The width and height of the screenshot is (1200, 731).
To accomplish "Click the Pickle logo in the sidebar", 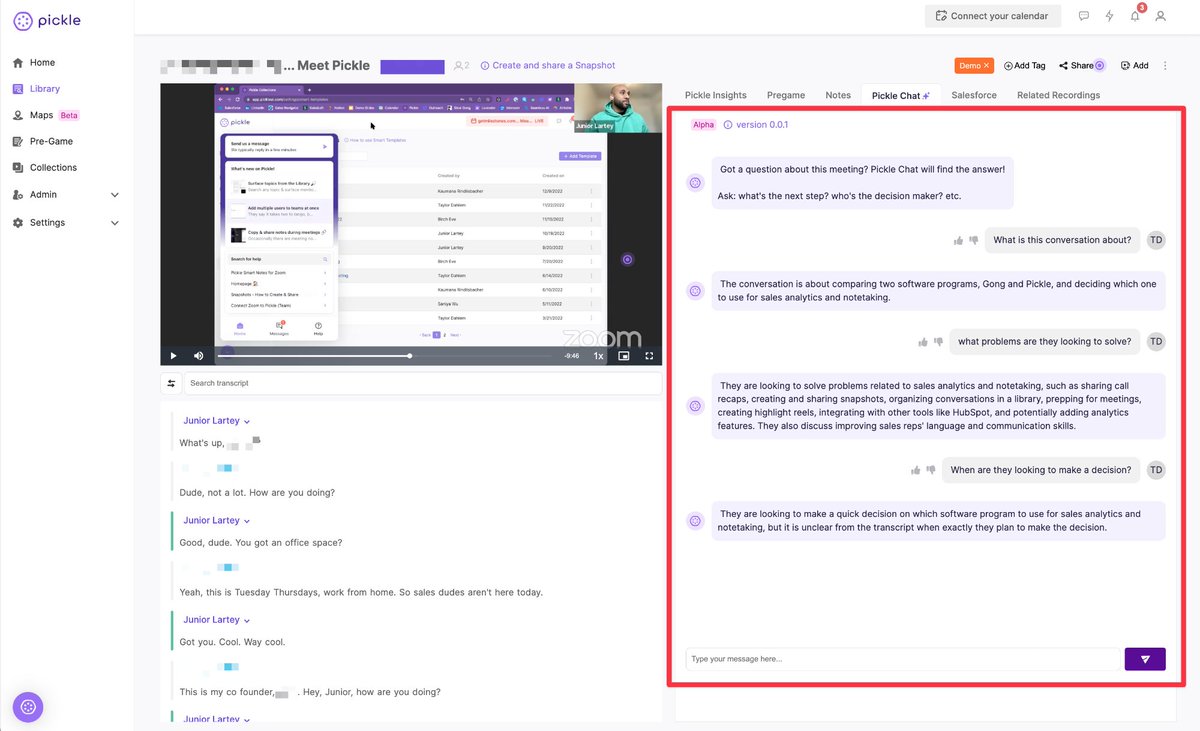I will point(46,21).
